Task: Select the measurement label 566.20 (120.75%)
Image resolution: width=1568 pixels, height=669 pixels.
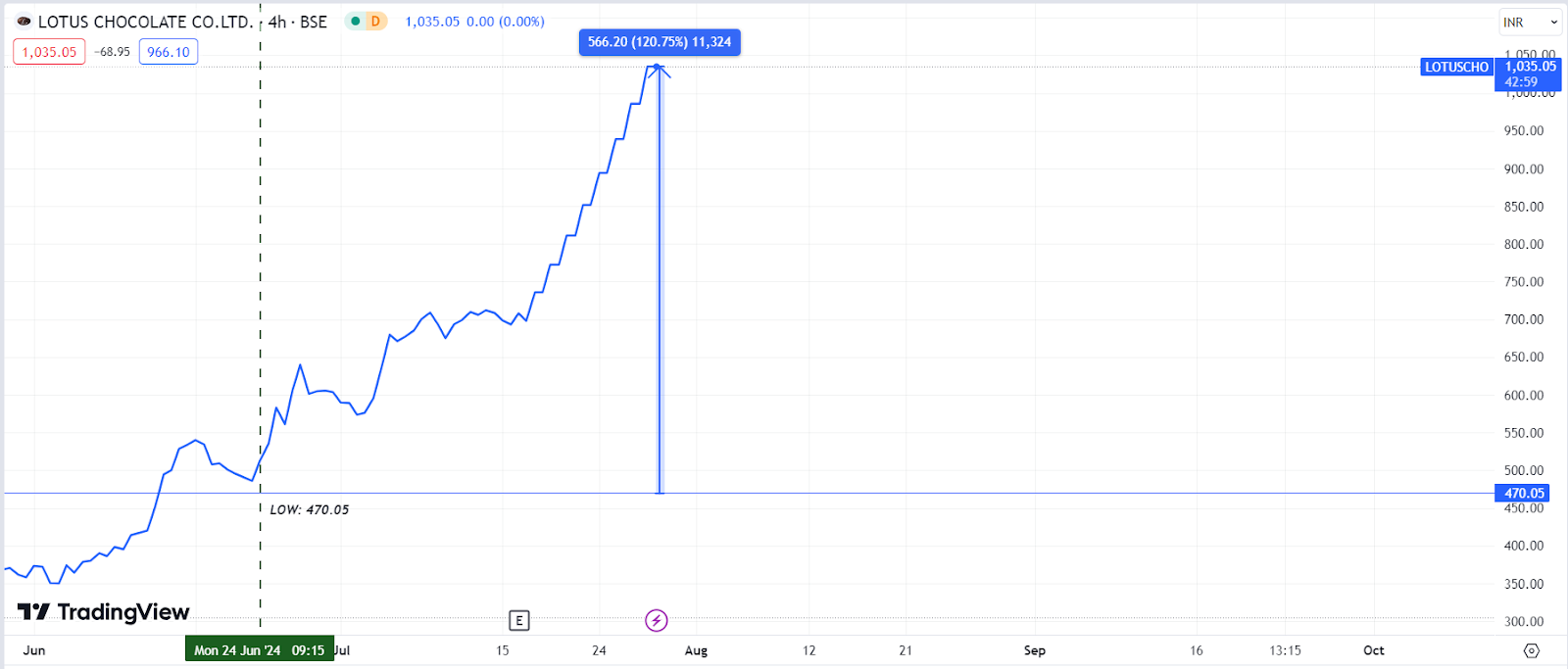Action: (660, 42)
